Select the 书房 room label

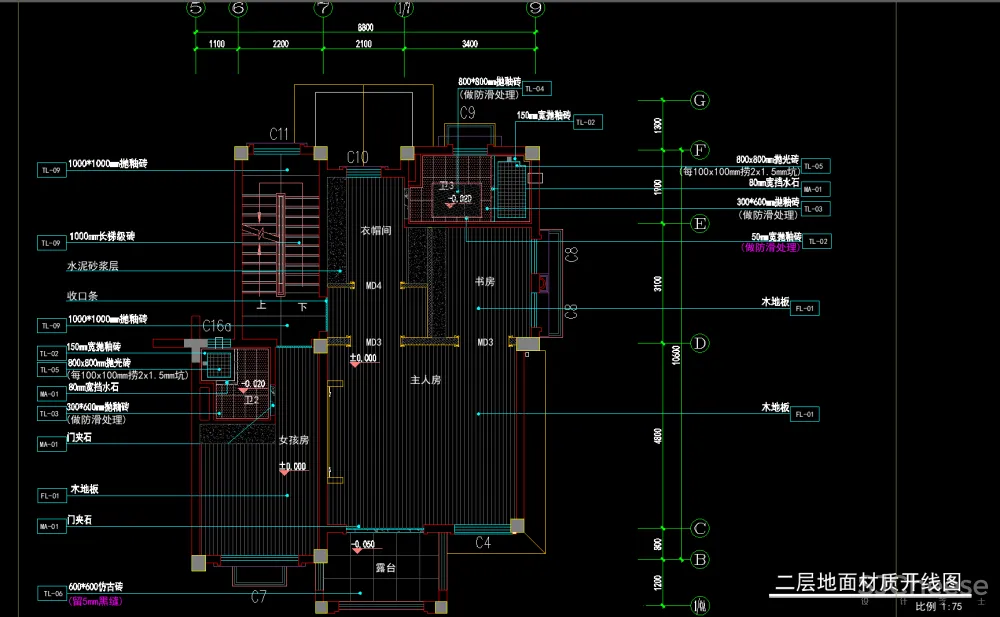click(485, 282)
